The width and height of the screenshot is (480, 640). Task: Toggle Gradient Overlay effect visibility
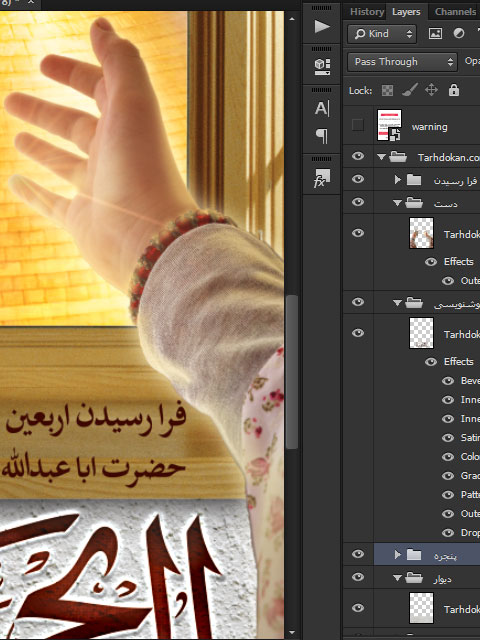tap(448, 476)
